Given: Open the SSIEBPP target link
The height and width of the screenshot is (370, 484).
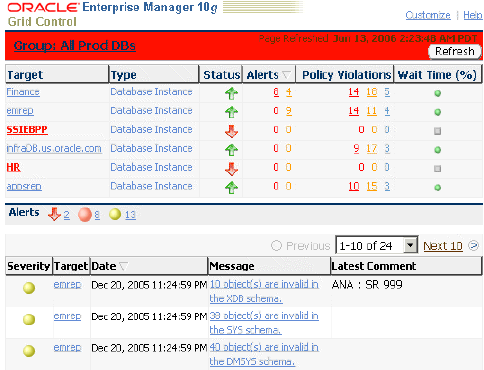Looking at the screenshot, I should [27, 130].
